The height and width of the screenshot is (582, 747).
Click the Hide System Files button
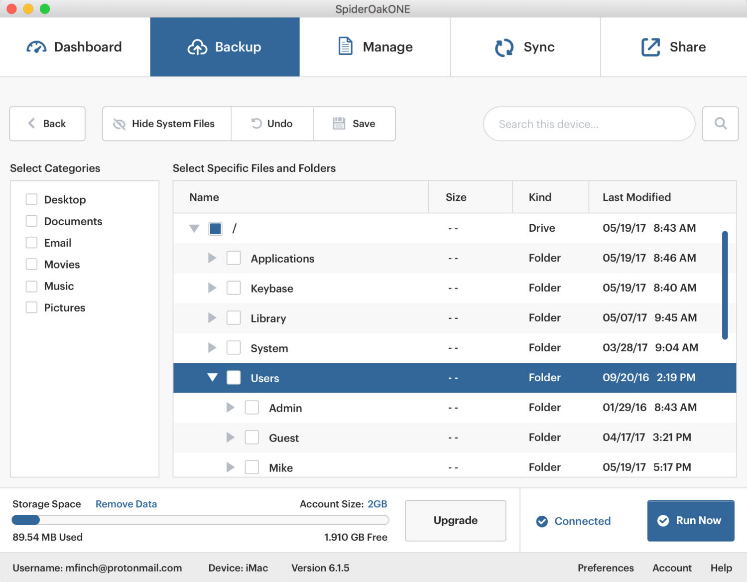(167, 123)
